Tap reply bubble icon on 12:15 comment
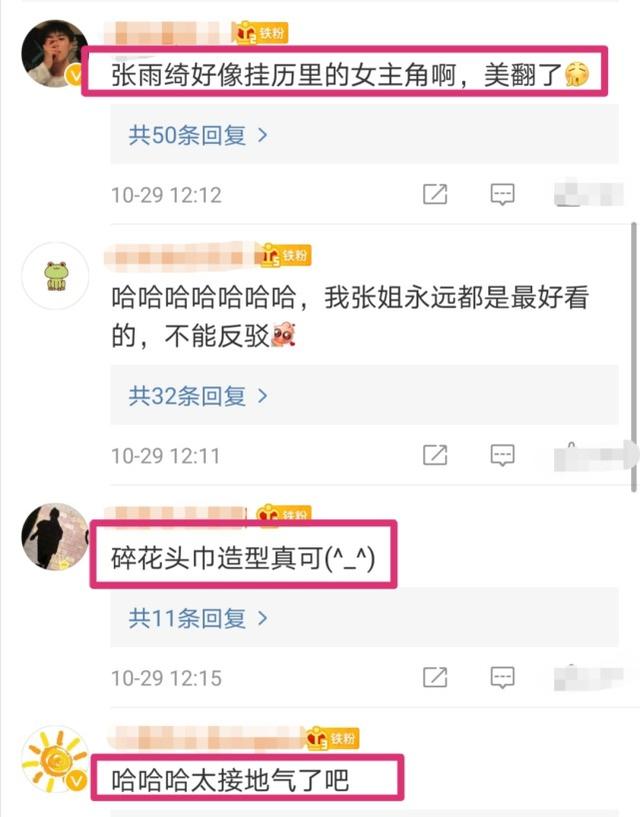The width and height of the screenshot is (640, 817). 502,677
